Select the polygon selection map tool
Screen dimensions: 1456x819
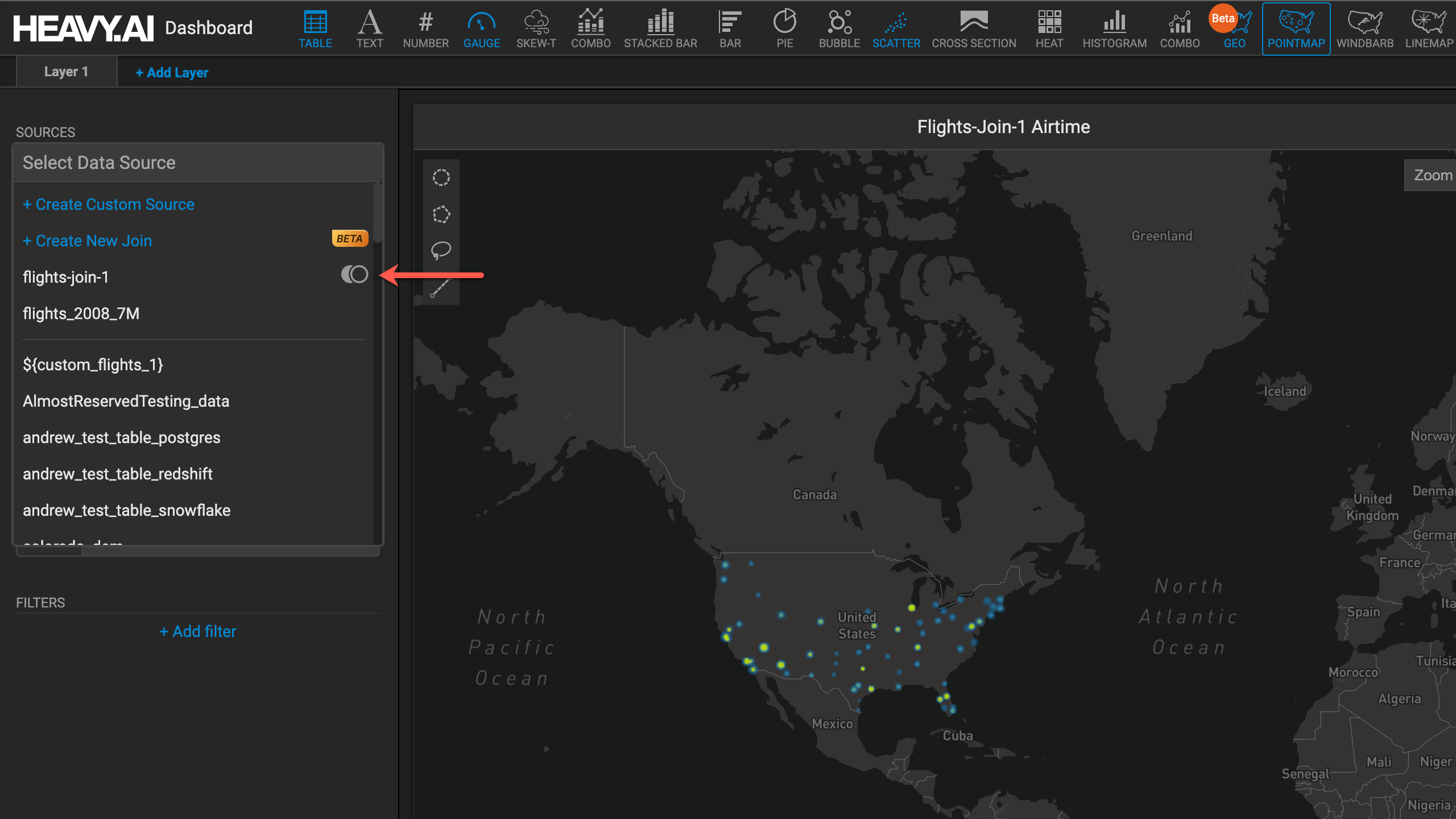(x=441, y=214)
